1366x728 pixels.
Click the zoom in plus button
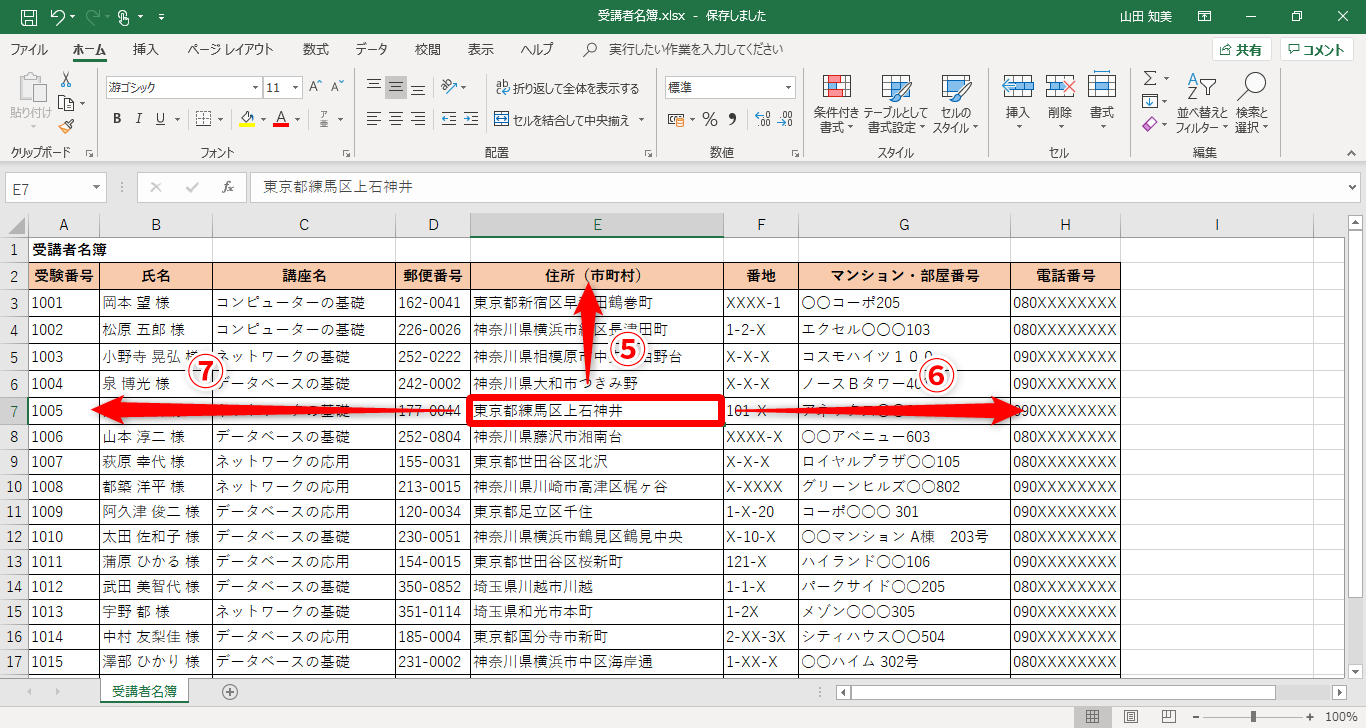1308,717
